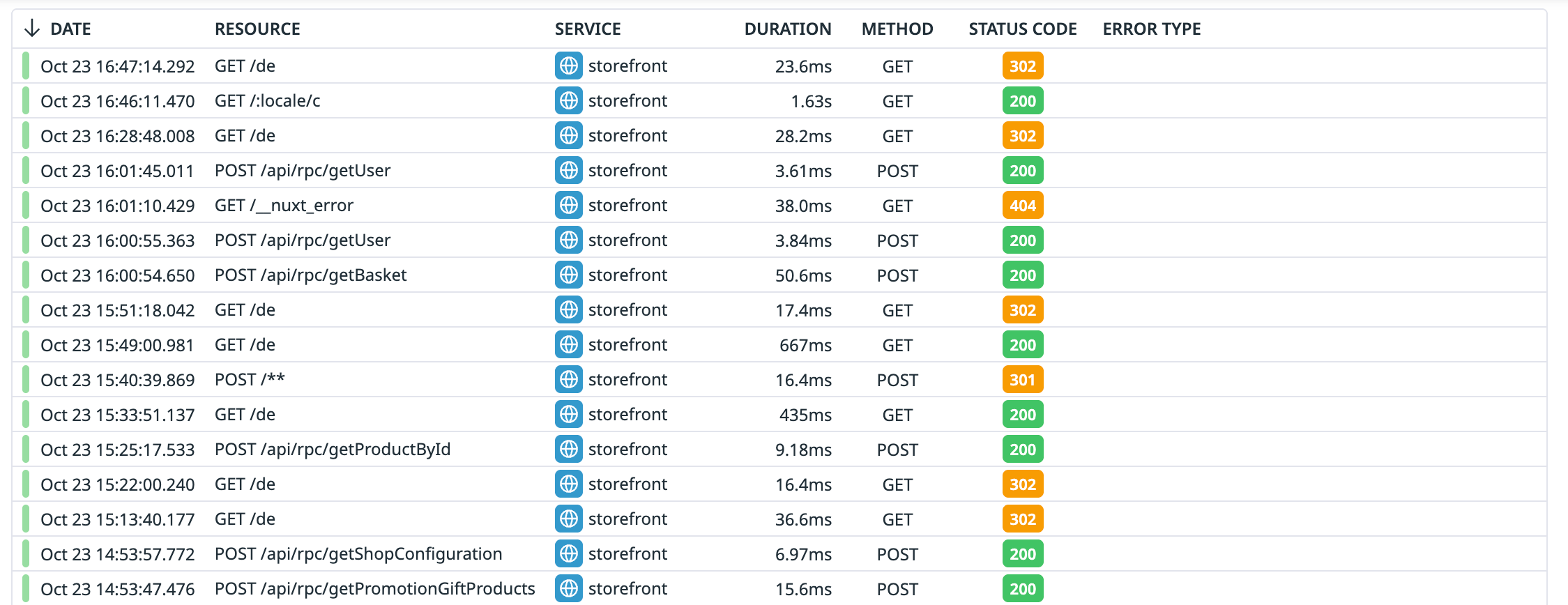
Task: Click the SERVICE column header
Action: point(587,29)
